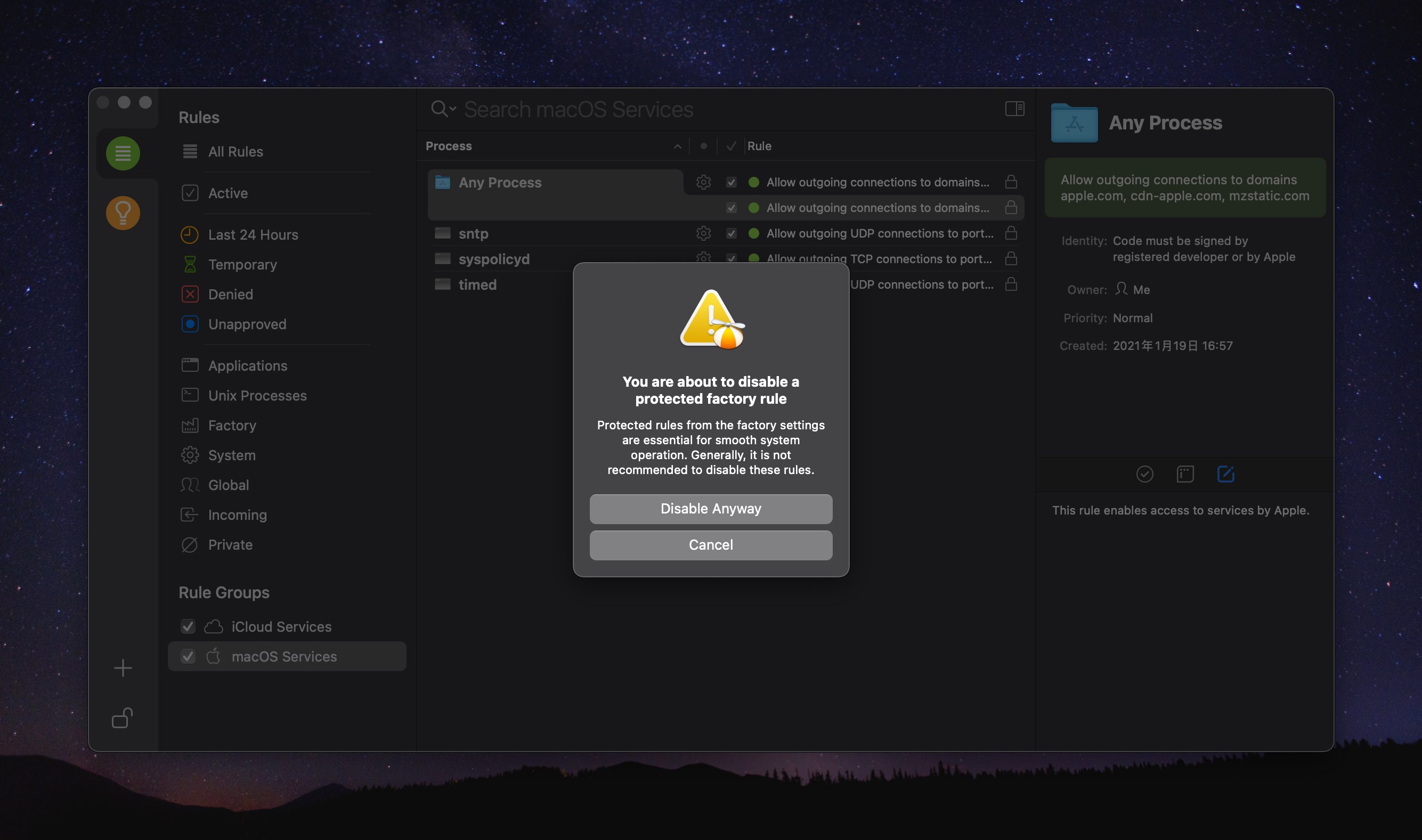Toggle iCloud Services rule group checkbox
This screenshot has width=1422, height=840.
[188, 626]
